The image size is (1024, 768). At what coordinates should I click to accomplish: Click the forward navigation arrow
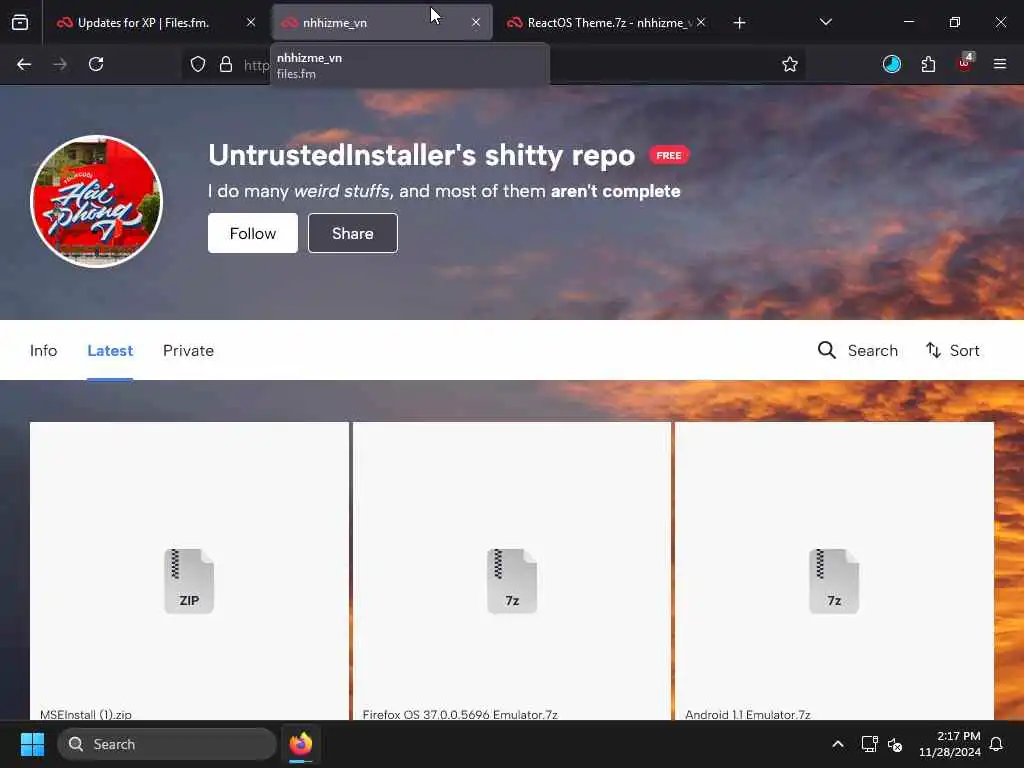[x=59, y=64]
